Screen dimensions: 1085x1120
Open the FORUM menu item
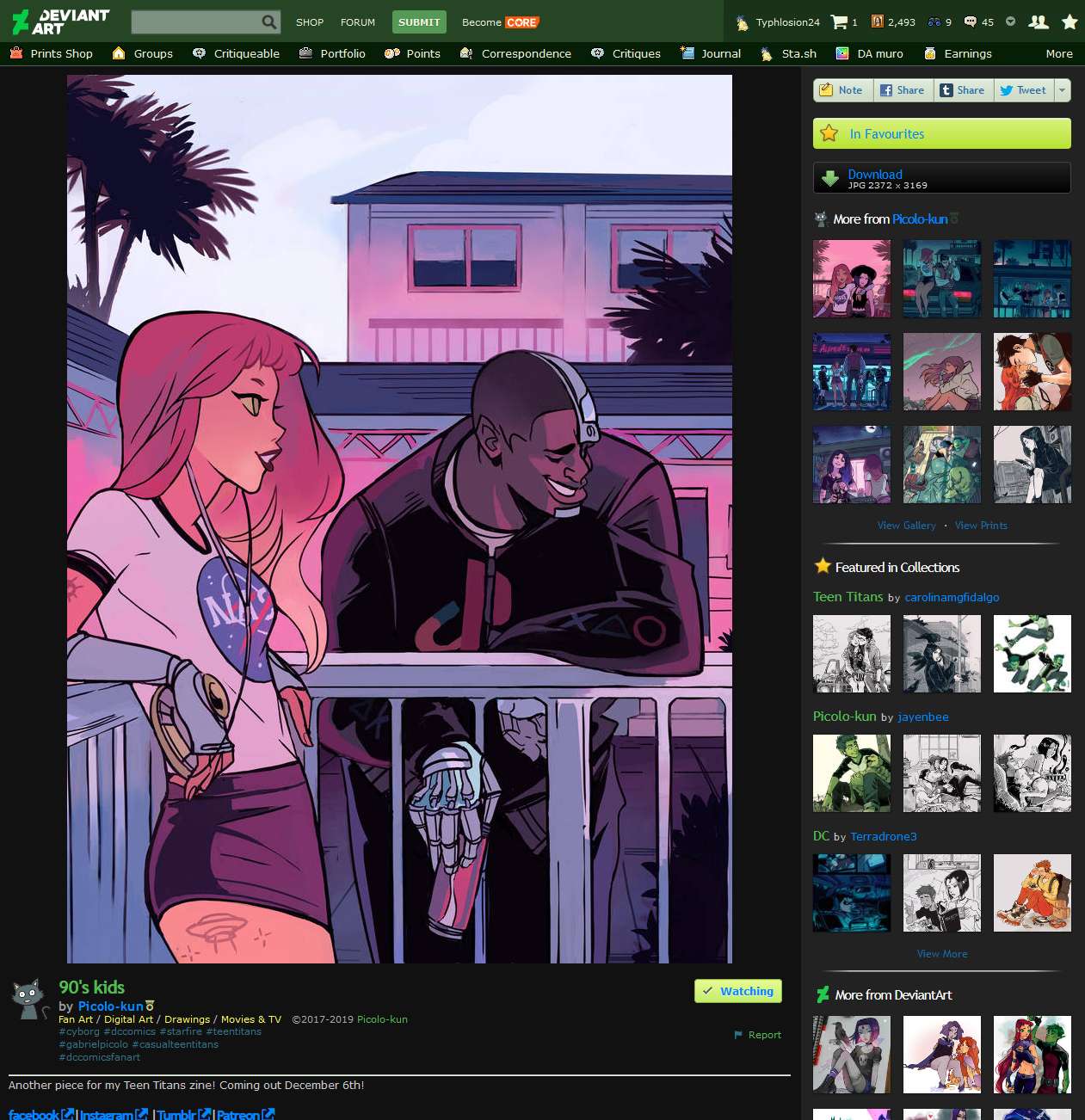pyautogui.click(x=358, y=22)
